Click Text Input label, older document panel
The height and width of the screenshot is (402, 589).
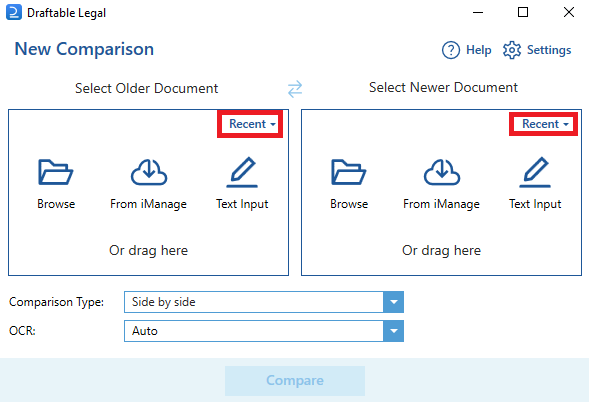coord(242,204)
